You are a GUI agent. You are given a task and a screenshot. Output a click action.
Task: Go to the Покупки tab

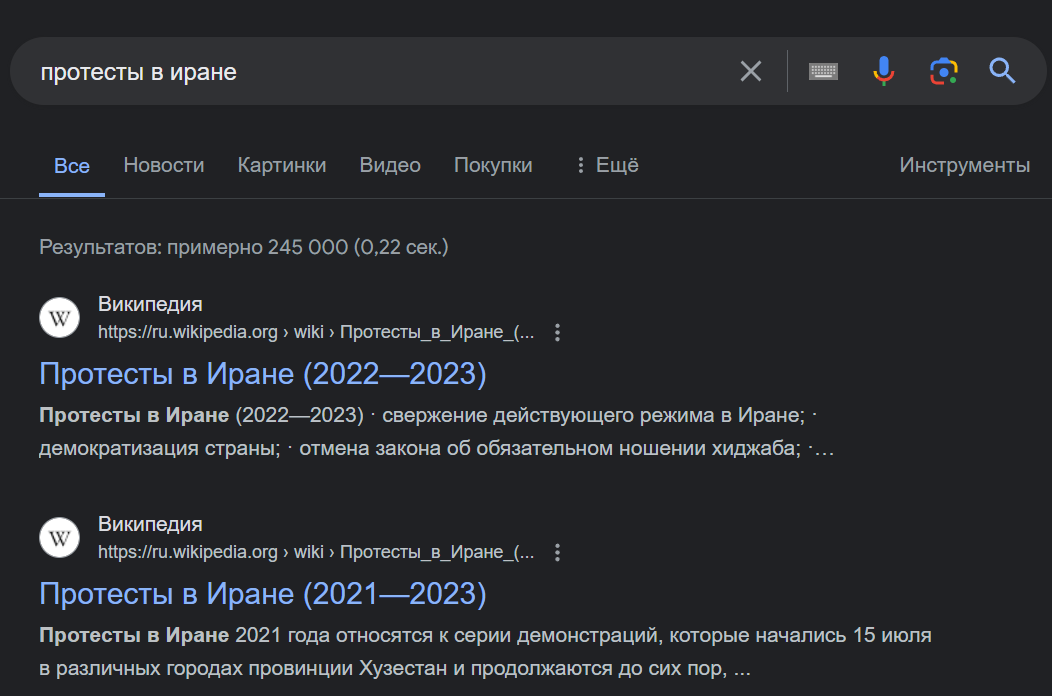pos(493,165)
